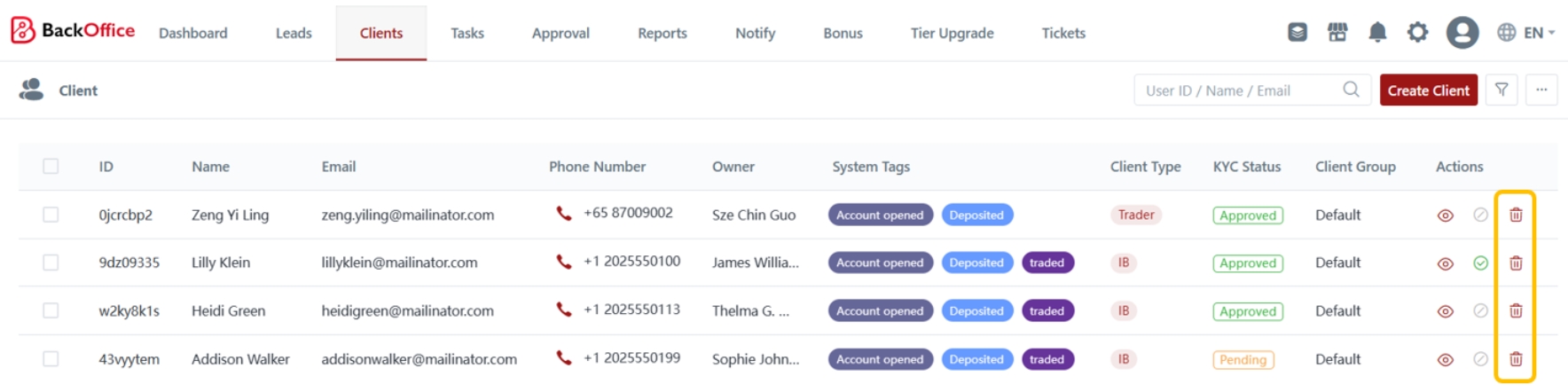
Task: Open the filter funnel icon
Action: coord(1501,90)
